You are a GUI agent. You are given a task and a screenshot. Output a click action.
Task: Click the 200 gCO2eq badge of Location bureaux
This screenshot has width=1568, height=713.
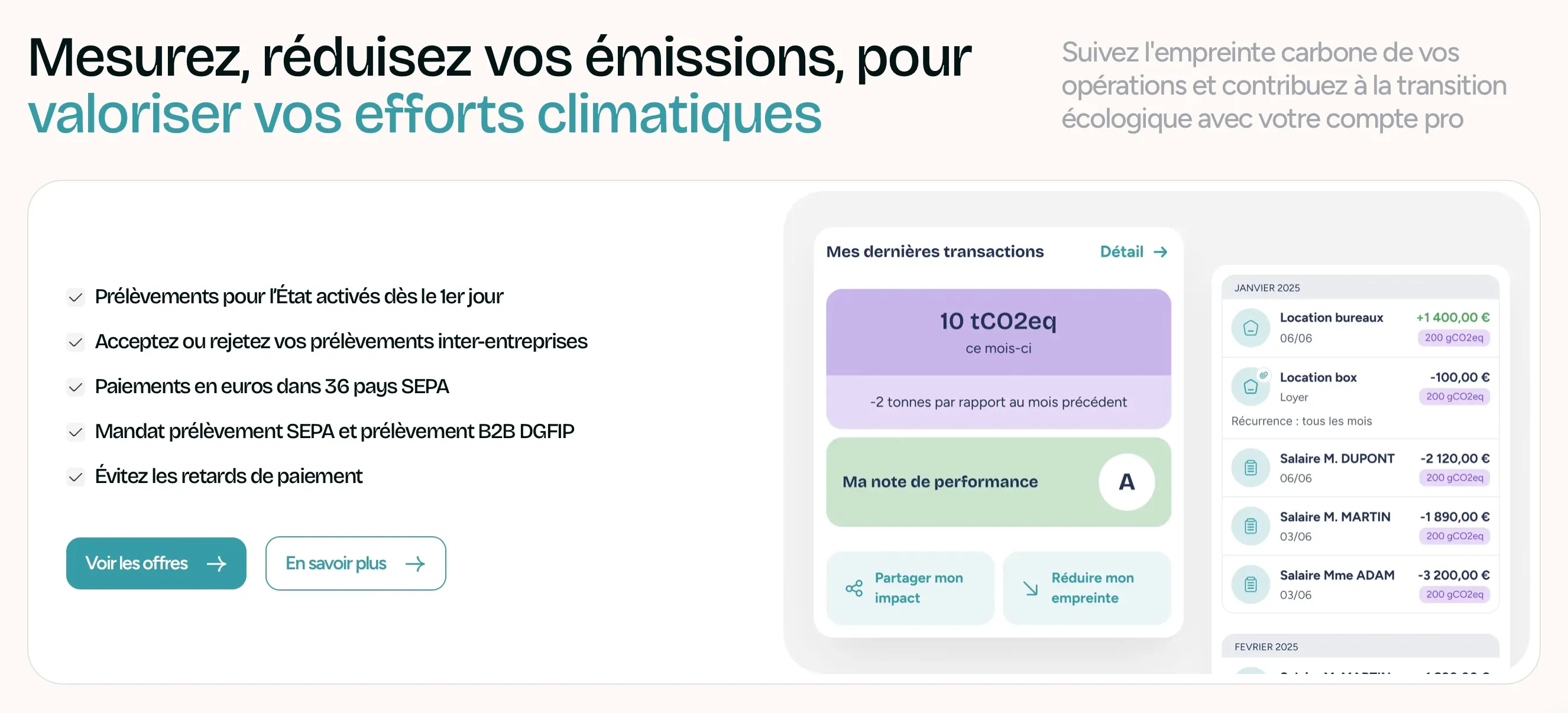(1455, 338)
